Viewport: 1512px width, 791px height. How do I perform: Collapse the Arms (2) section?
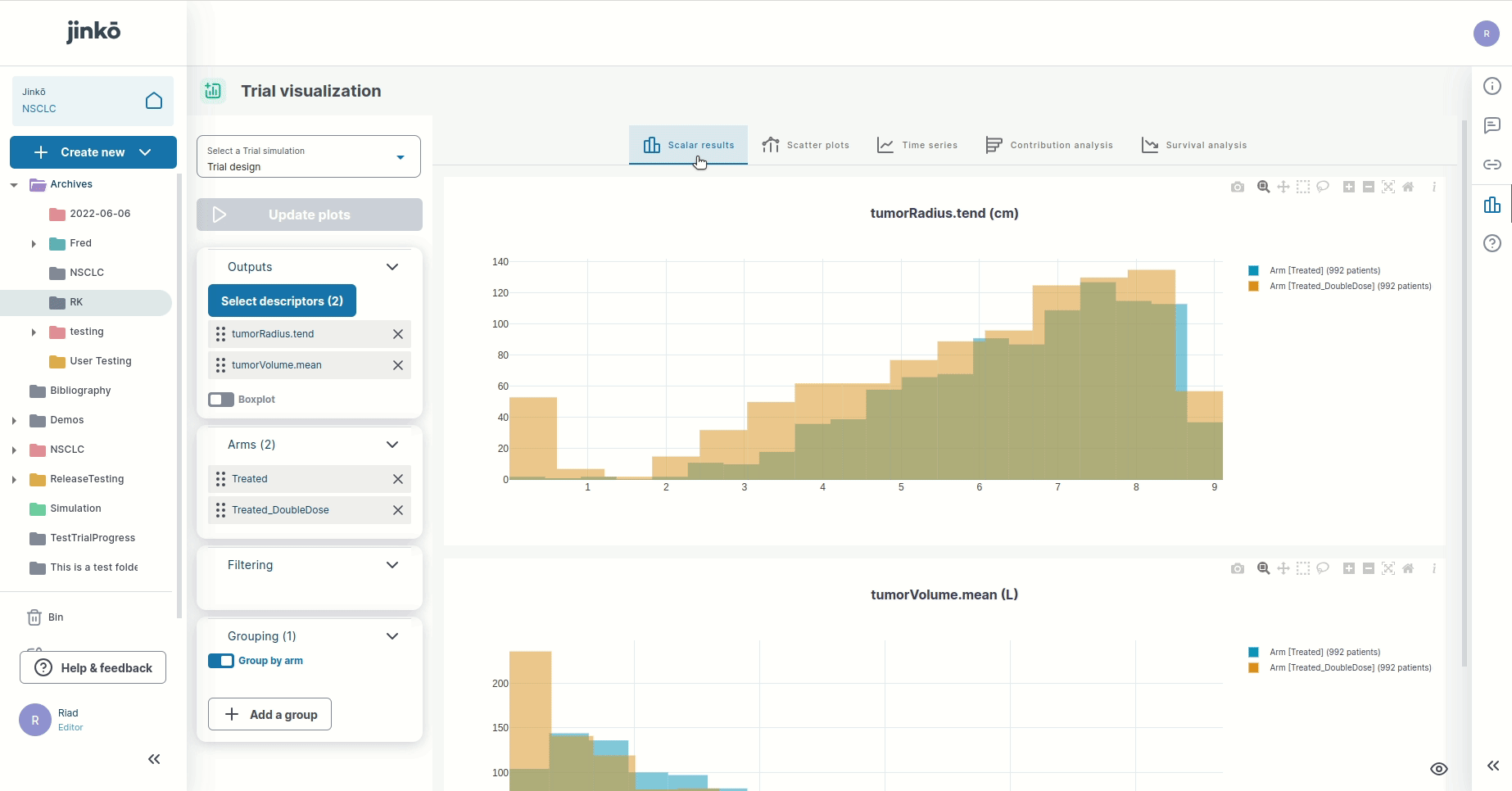[392, 445]
